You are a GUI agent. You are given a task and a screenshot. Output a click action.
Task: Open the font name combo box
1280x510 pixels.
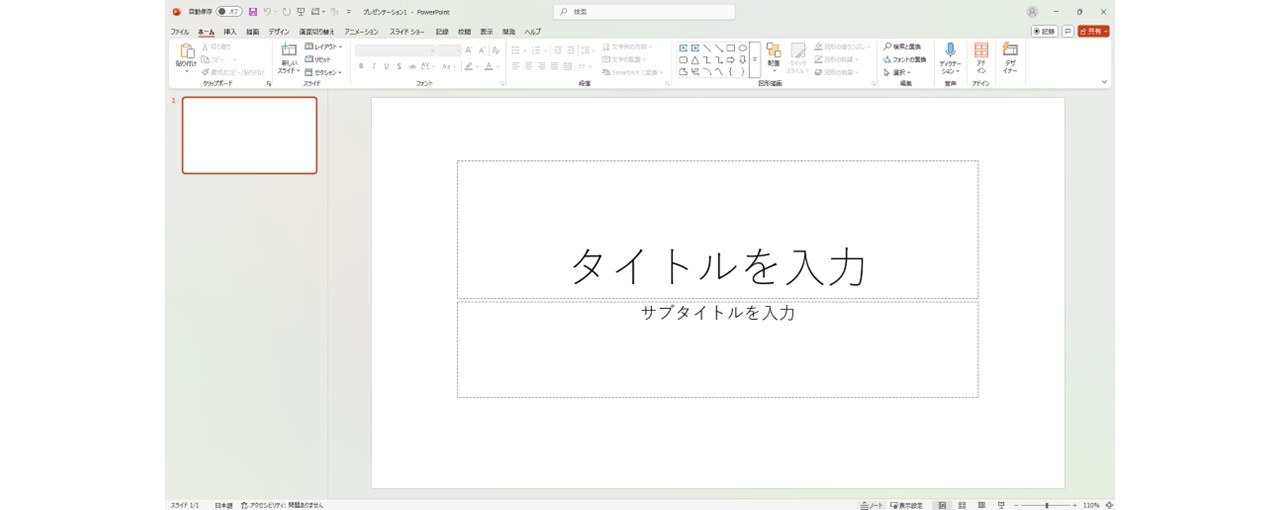click(x=396, y=51)
